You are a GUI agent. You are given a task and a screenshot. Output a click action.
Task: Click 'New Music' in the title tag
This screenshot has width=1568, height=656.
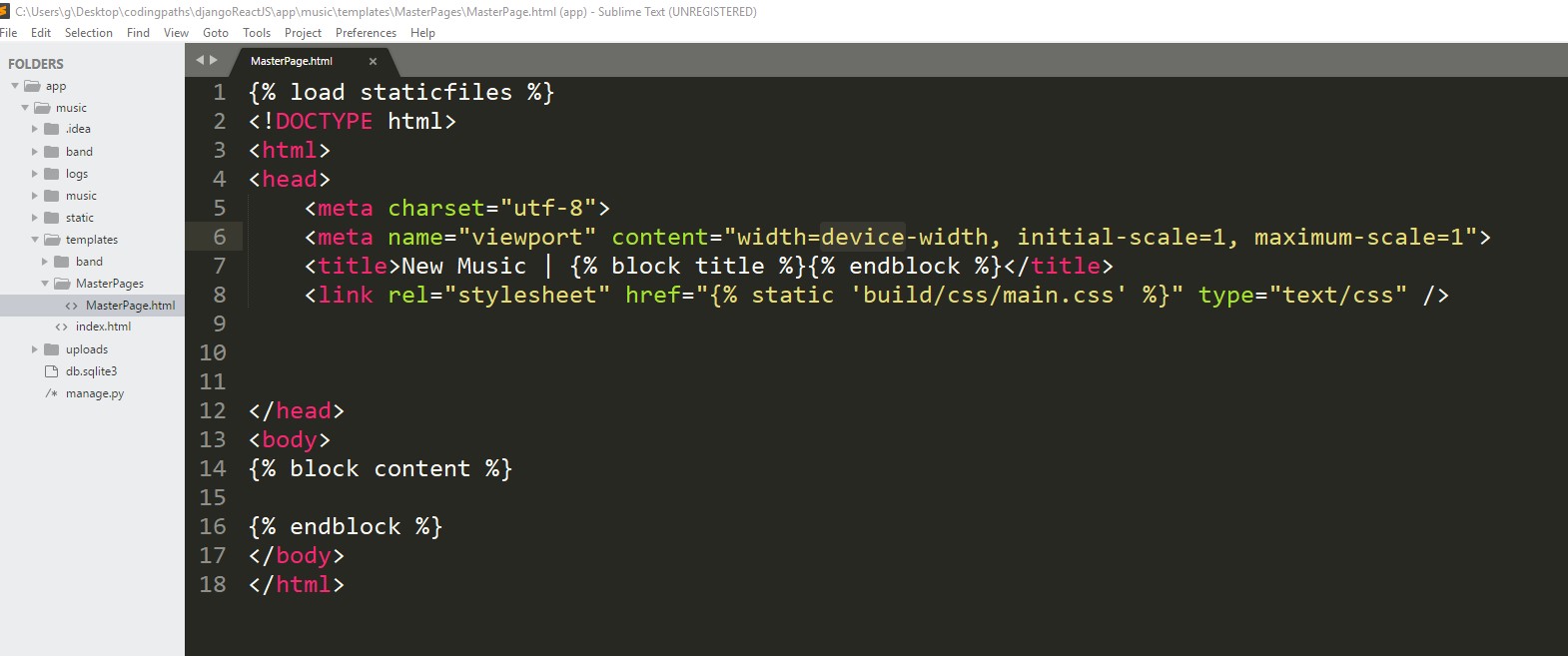[463, 267]
